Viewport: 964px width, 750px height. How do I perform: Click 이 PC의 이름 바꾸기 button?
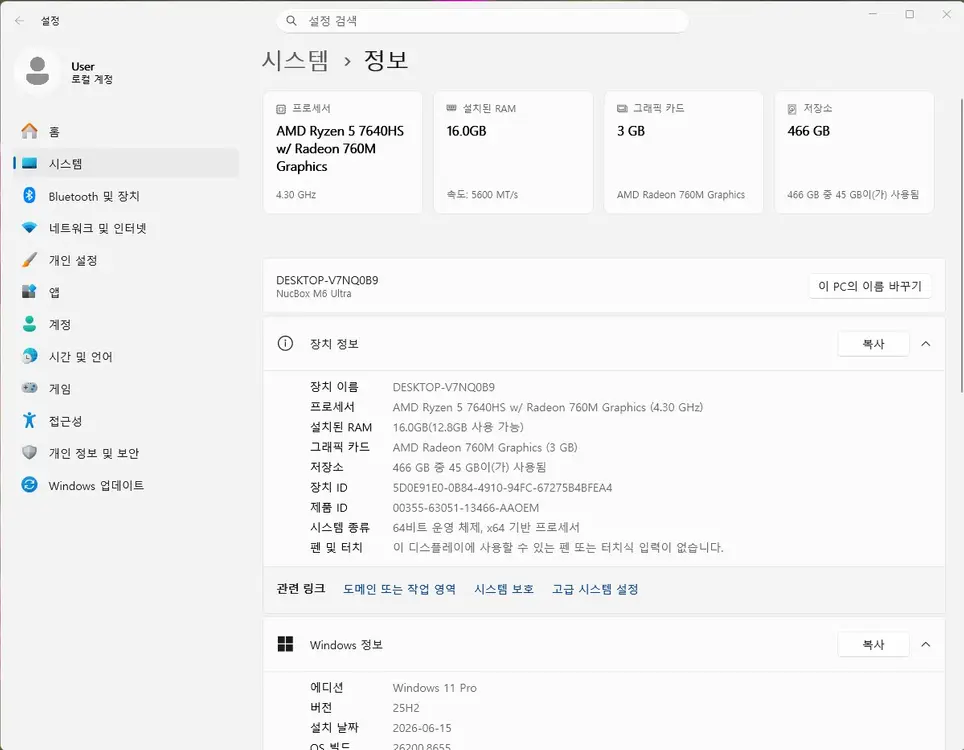coord(869,286)
